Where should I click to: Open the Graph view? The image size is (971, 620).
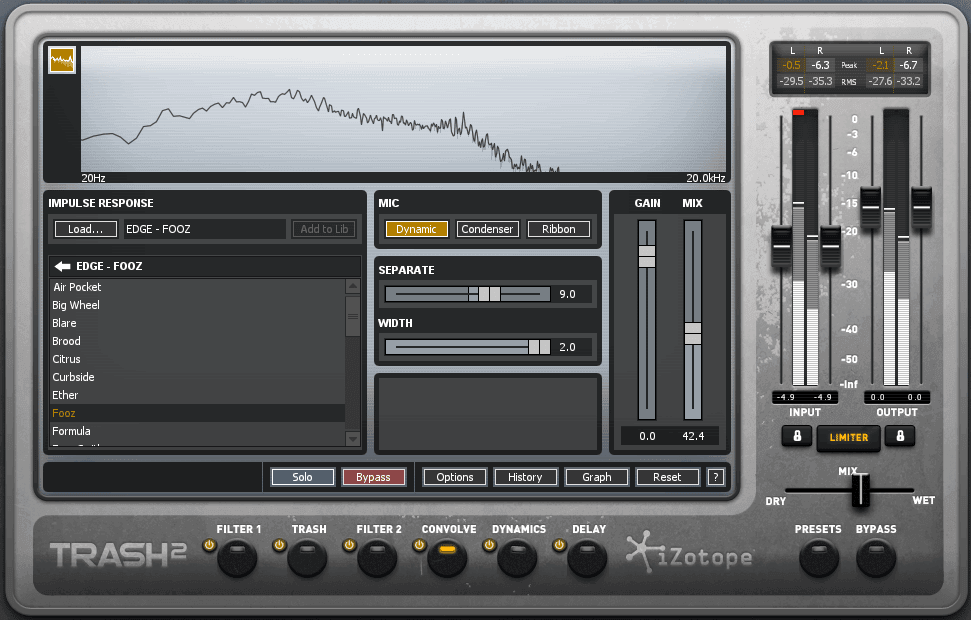point(596,477)
